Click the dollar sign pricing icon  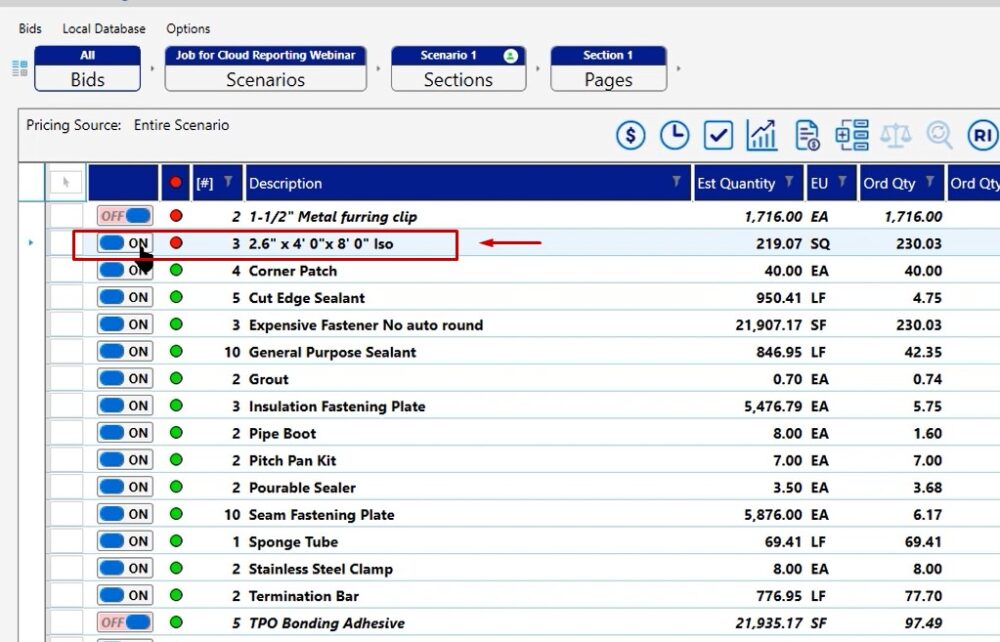(630, 135)
